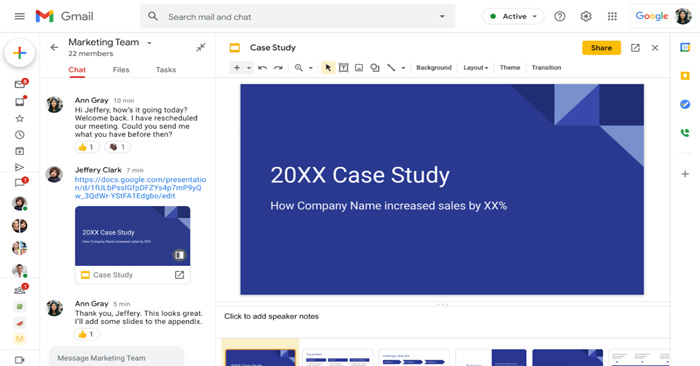Screen dimensions: 700x366
Task: Open Snoozed clock icon in sidebar
Action: pos(20,135)
